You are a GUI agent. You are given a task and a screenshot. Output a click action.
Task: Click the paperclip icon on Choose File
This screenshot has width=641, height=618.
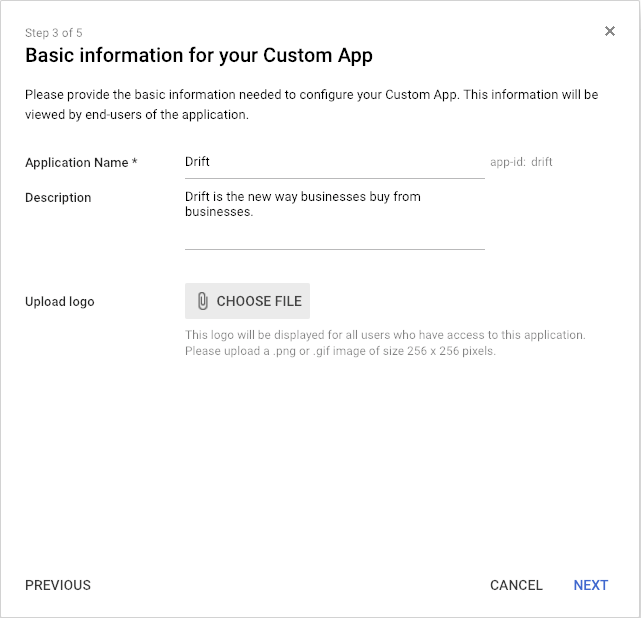(x=202, y=301)
